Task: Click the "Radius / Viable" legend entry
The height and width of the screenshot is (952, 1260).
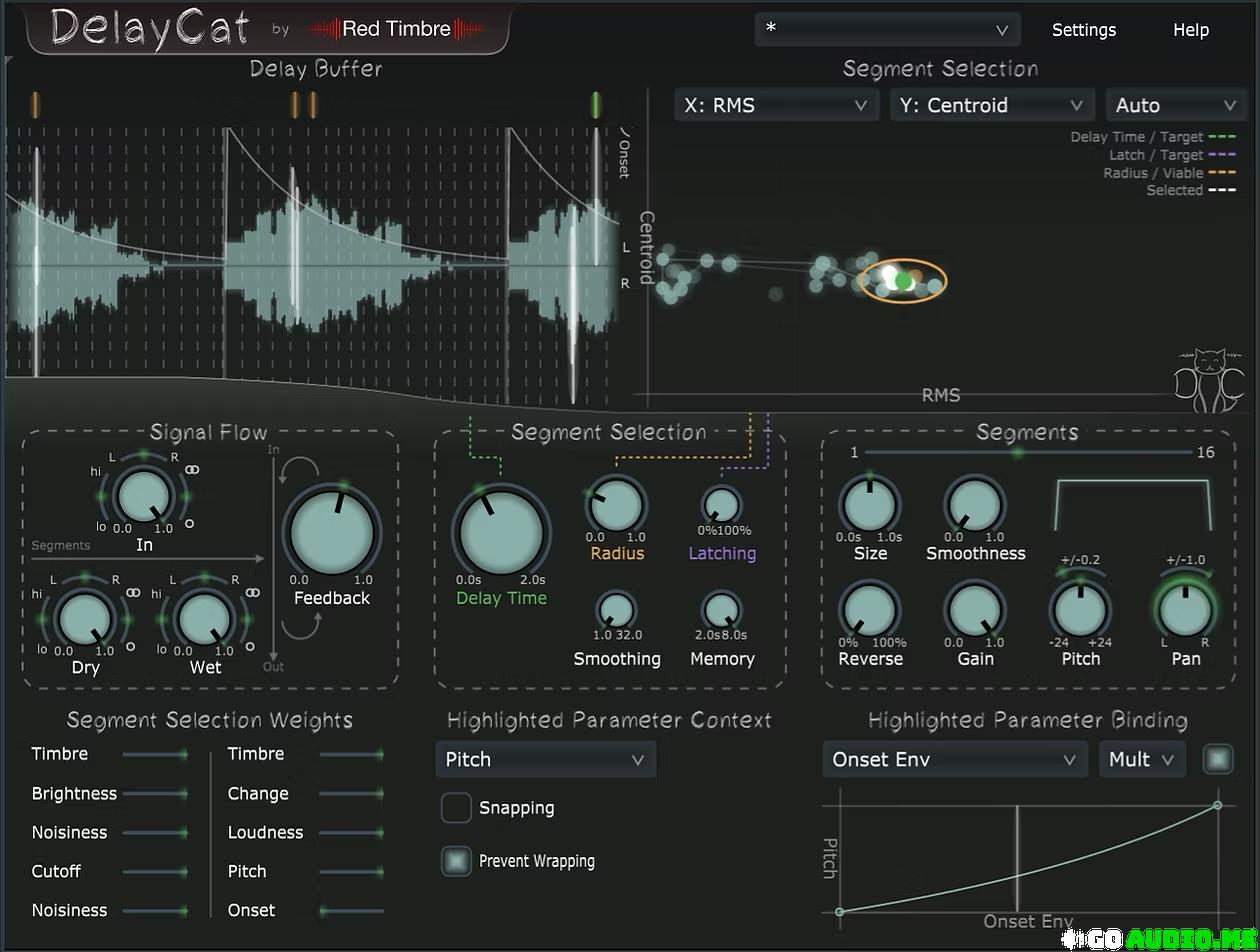Action: 1169,173
